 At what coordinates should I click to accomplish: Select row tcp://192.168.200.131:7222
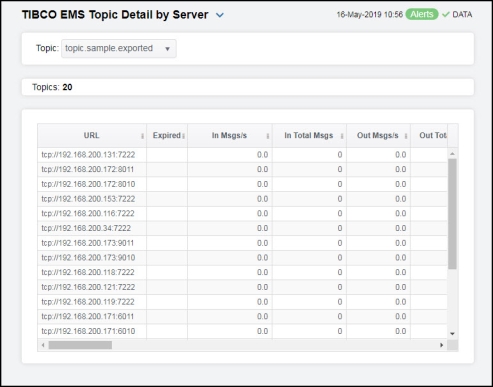click(x=242, y=155)
